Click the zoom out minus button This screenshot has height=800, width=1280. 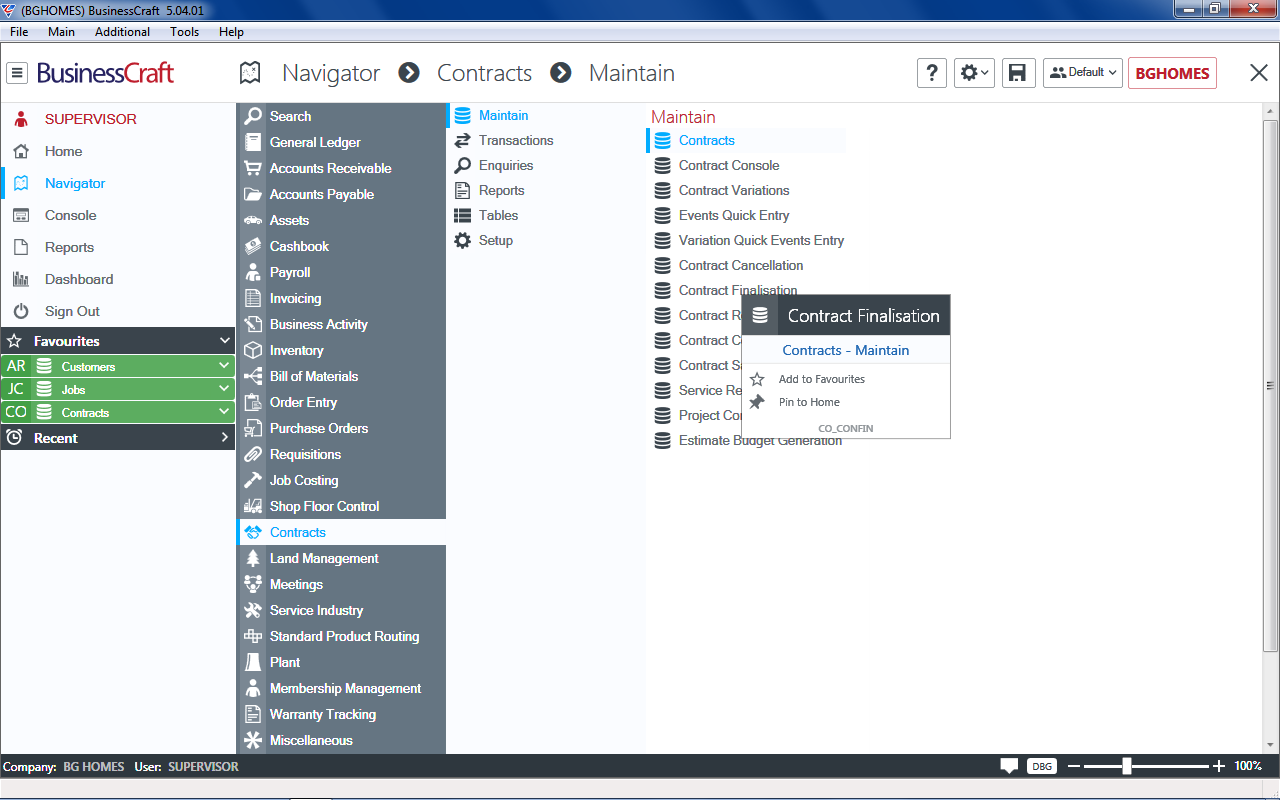[x=1074, y=766]
